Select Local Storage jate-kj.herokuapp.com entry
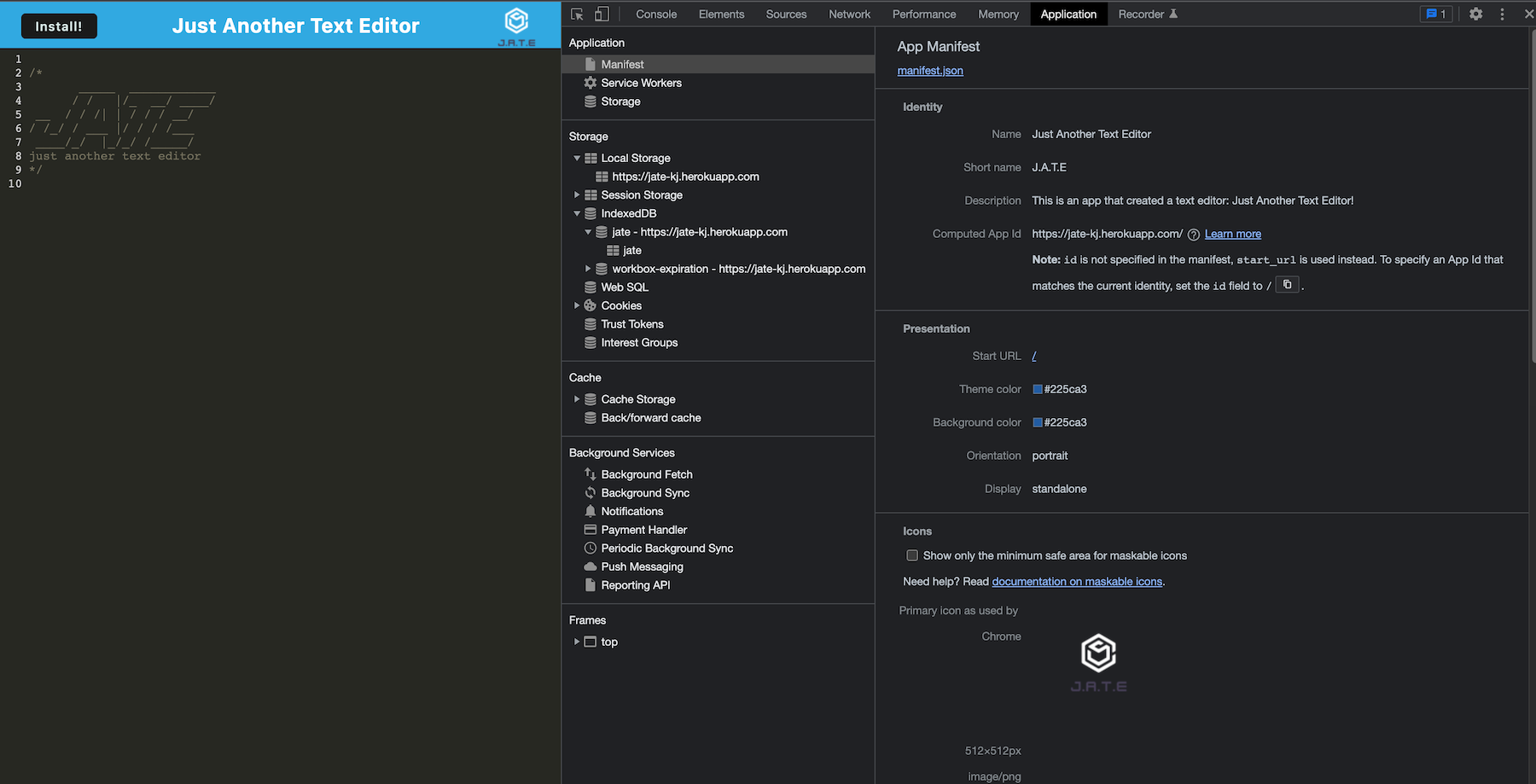Viewport: 1536px width, 784px height. [x=685, y=177]
